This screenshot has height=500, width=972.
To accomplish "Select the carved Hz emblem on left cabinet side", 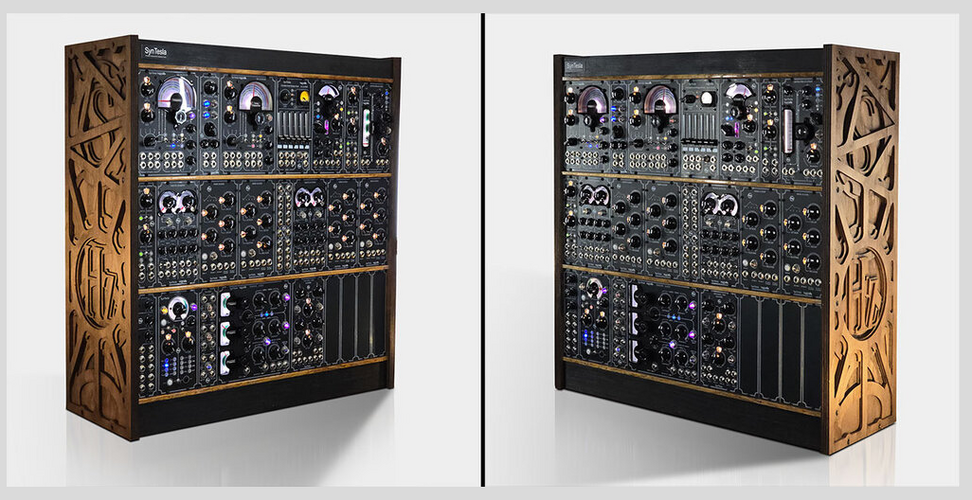I will 97,284.
